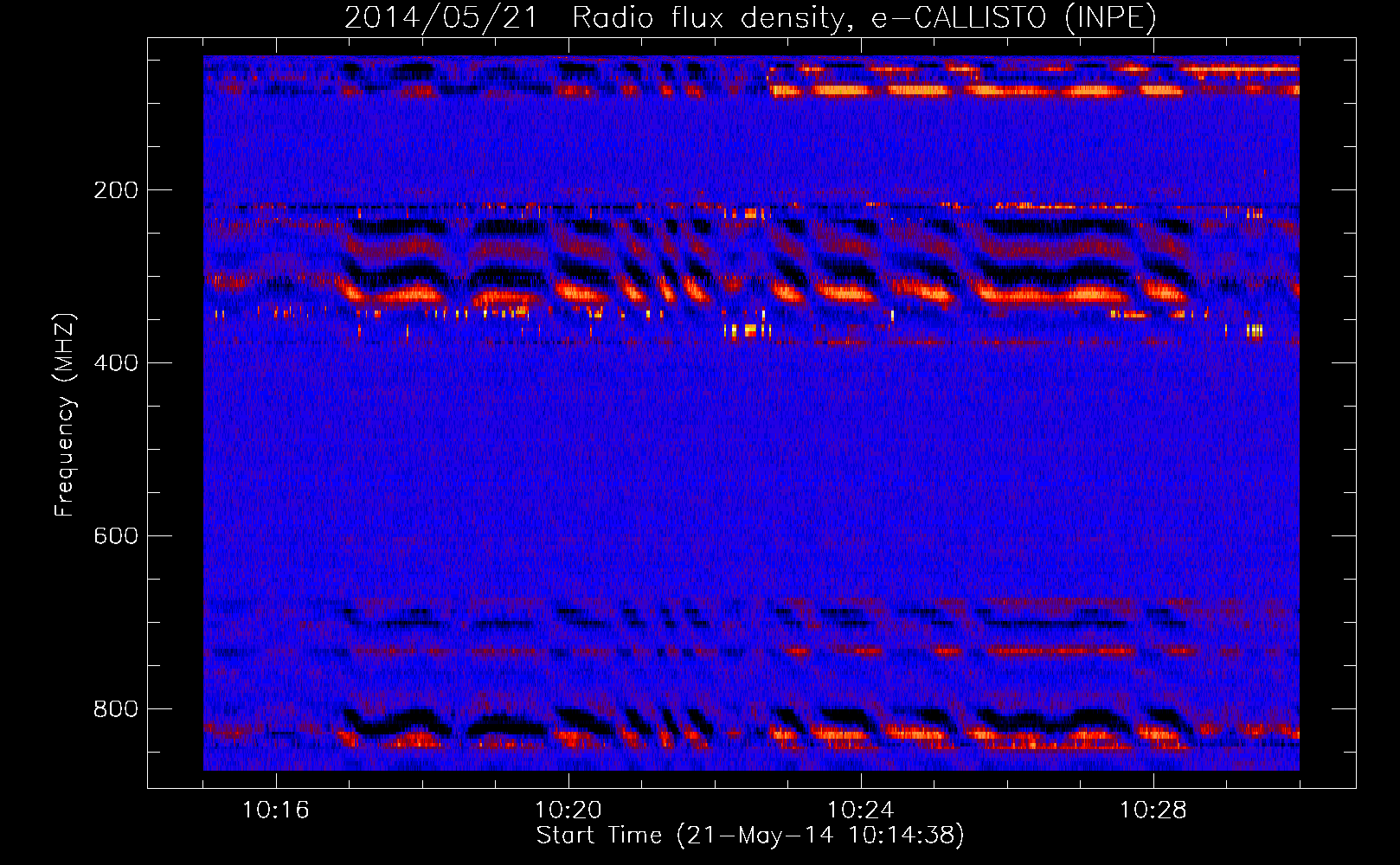Click the 10:16 time tick label
Viewport: 1400px width, 865px height.
tap(275, 811)
